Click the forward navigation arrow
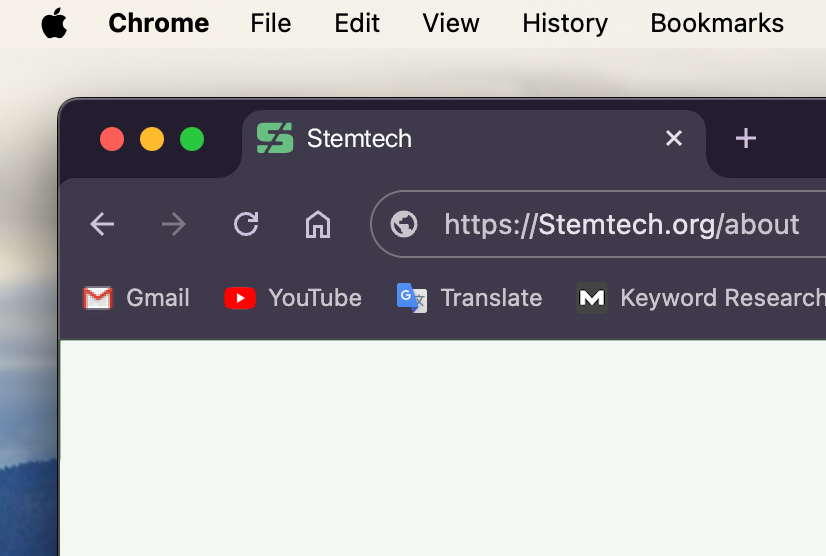This screenshot has width=826, height=556. coord(174,224)
